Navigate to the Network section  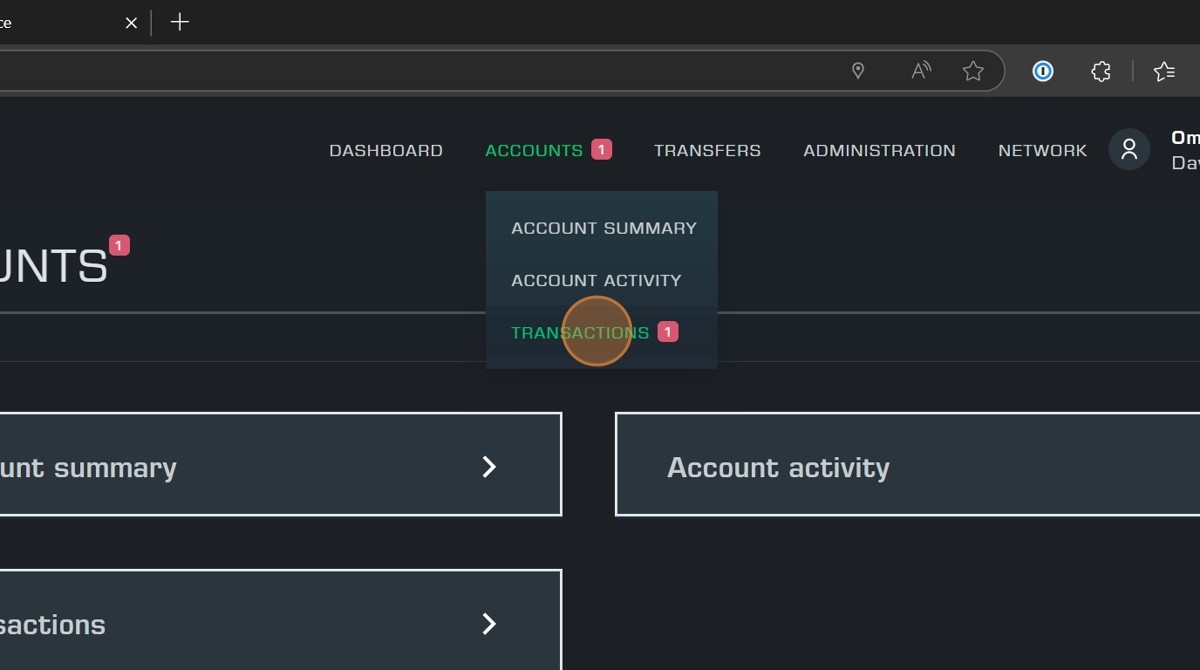pyautogui.click(x=1042, y=150)
